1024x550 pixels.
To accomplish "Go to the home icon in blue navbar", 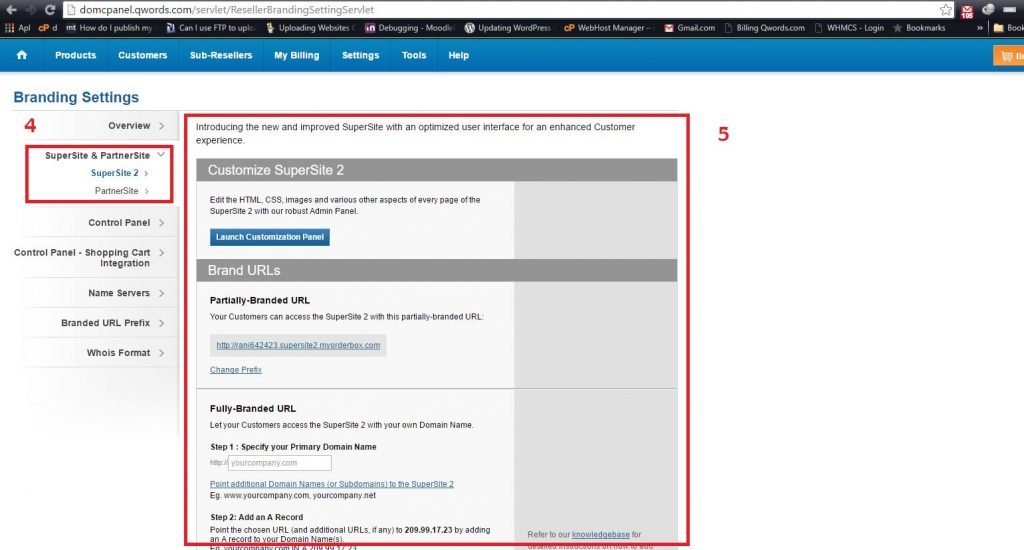I will pyautogui.click(x=22, y=55).
